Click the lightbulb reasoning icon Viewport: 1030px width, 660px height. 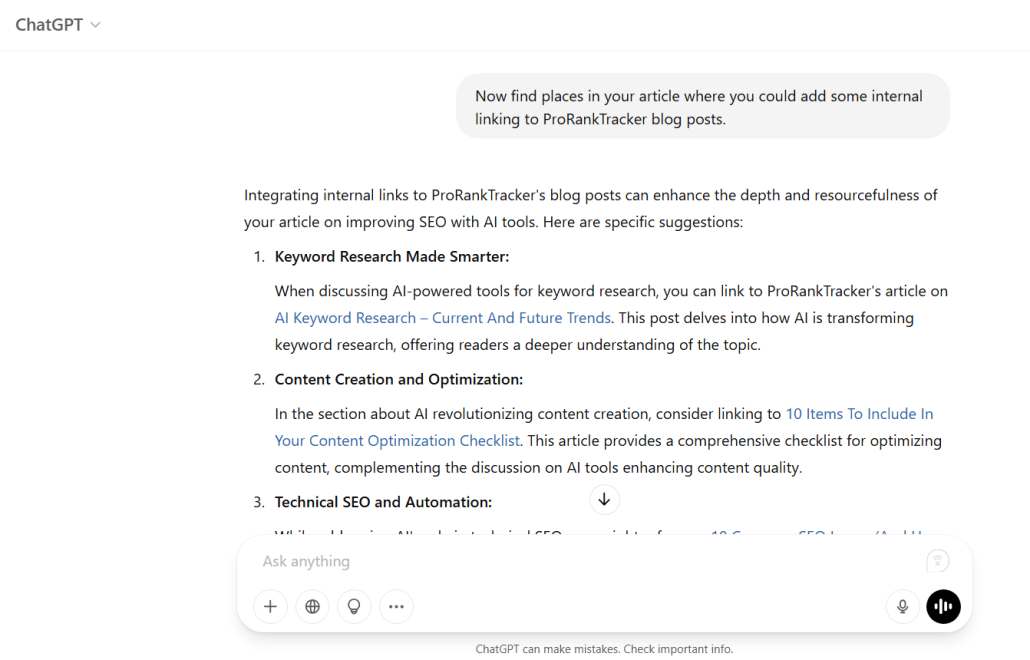pyautogui.click(x=354, y=606)
